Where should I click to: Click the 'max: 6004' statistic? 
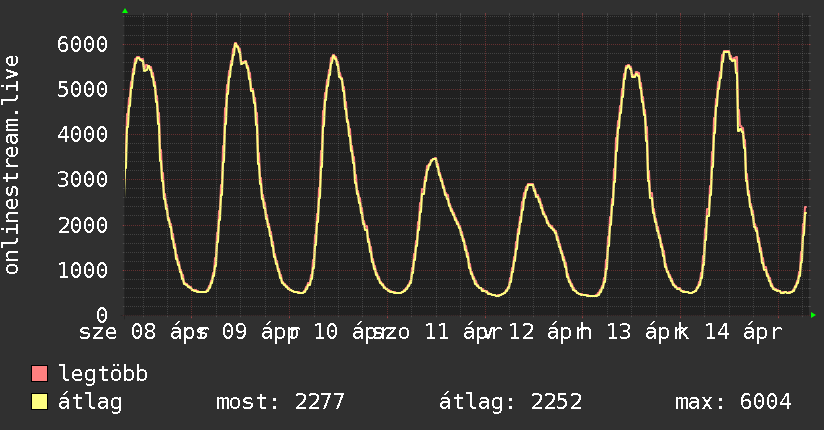click(733, 402)
